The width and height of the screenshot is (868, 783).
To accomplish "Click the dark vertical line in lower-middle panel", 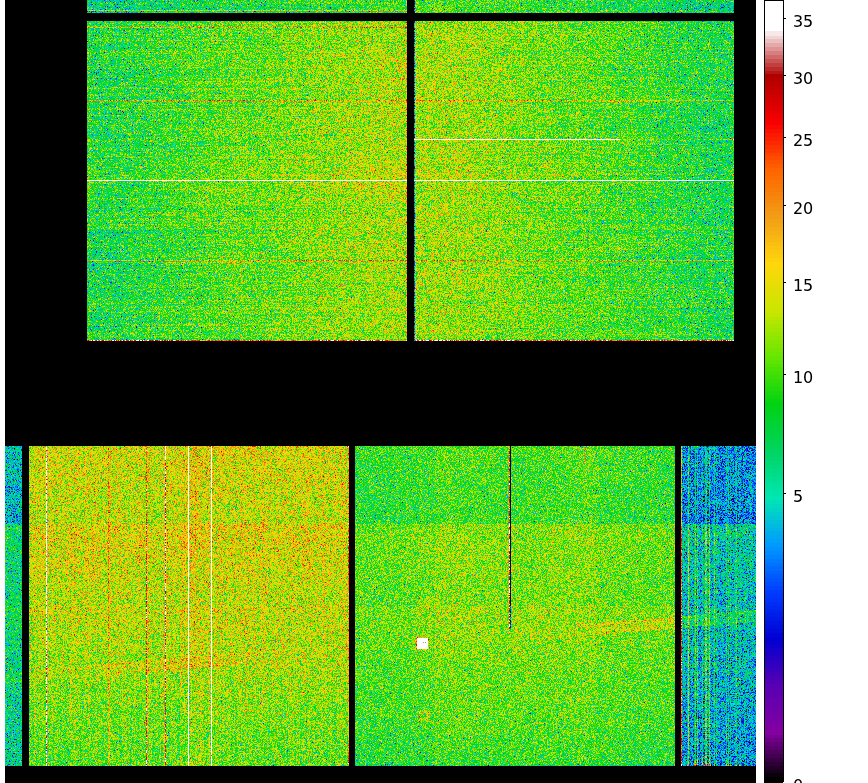I will (x=510, y=540).
